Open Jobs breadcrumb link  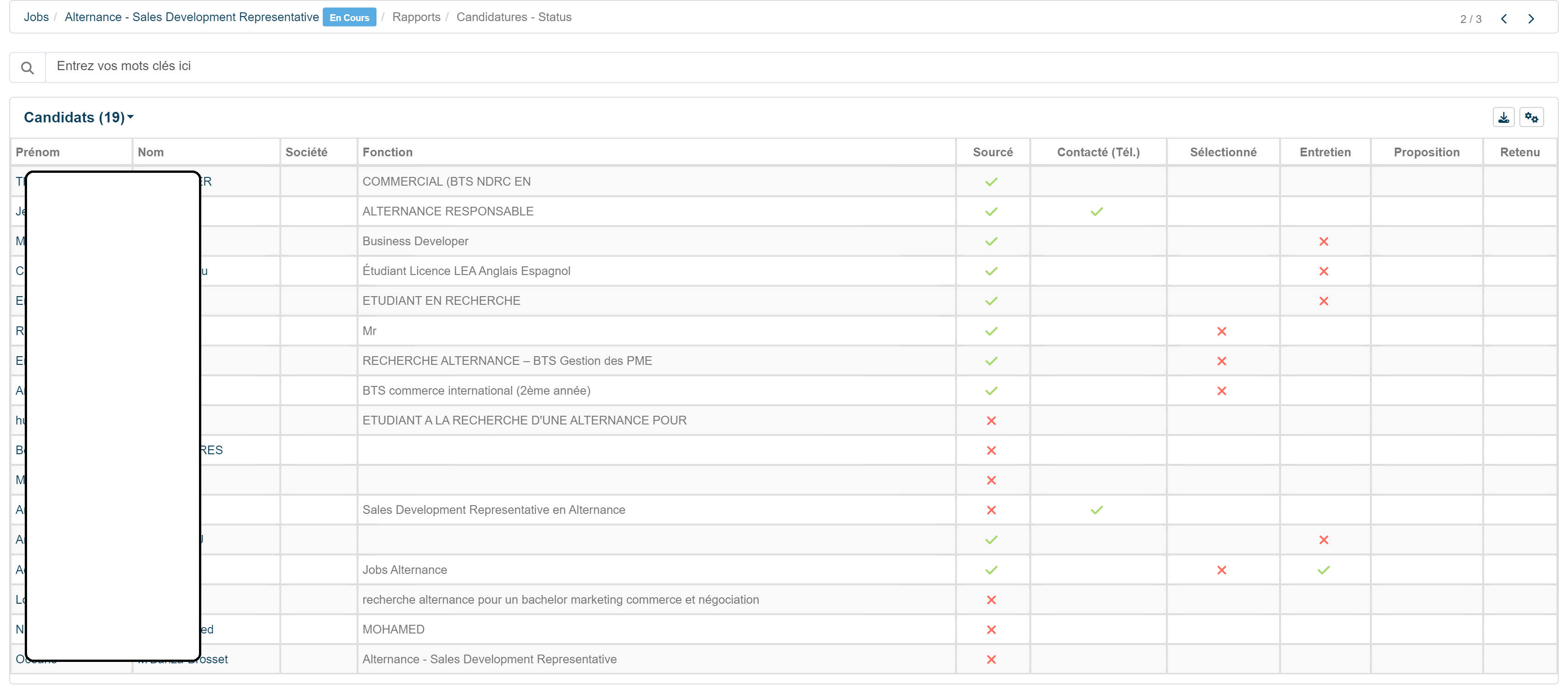(x=36, y=17)
